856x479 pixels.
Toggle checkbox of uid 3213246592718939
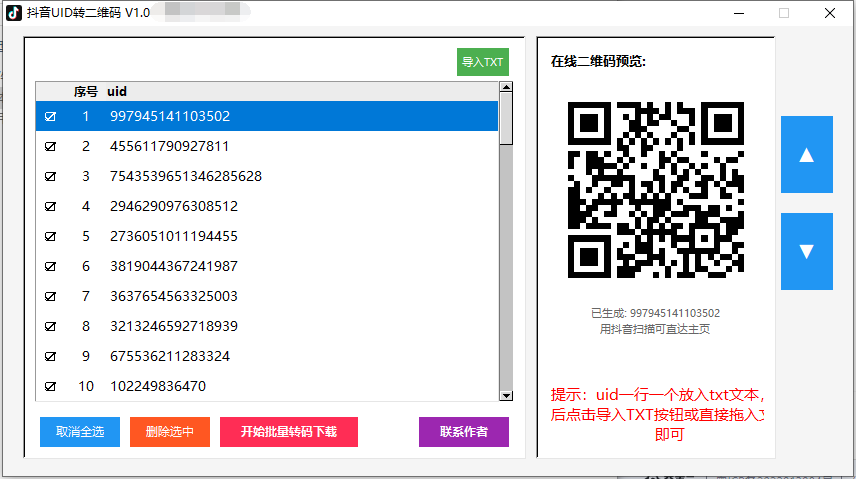50,327
